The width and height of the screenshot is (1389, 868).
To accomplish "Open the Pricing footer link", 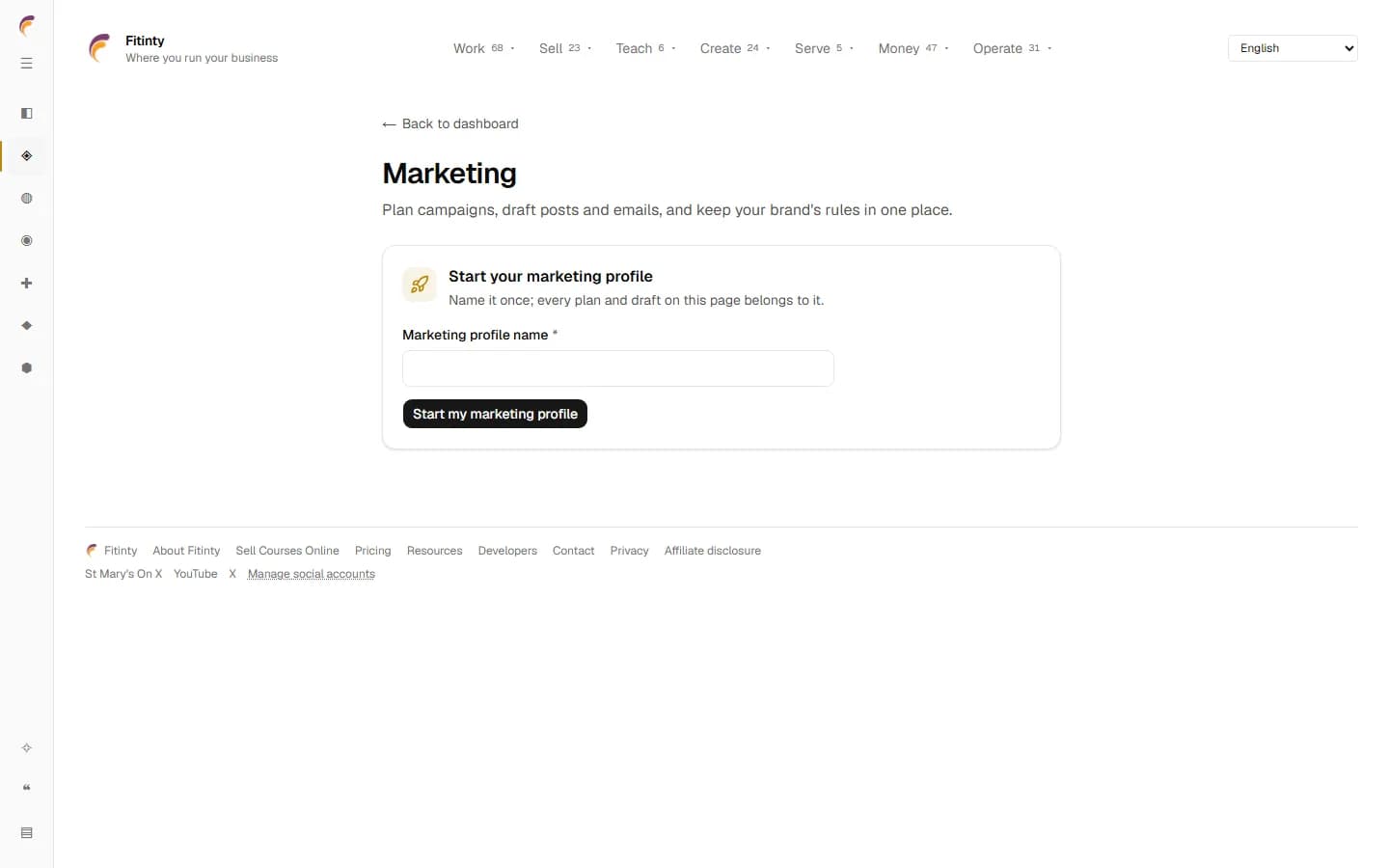I will tap(373, 551).
